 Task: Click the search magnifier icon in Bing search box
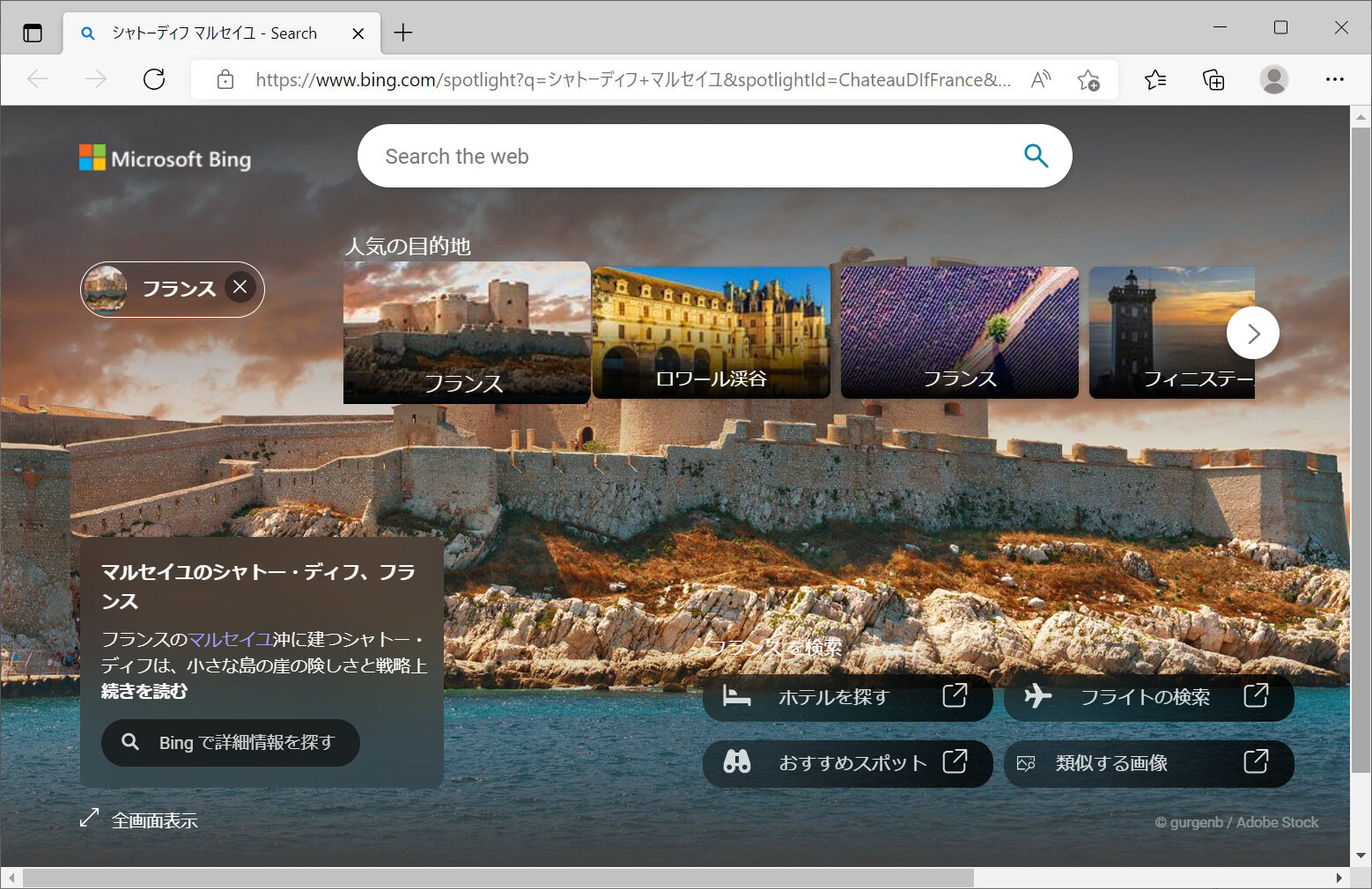[1036, 156]
